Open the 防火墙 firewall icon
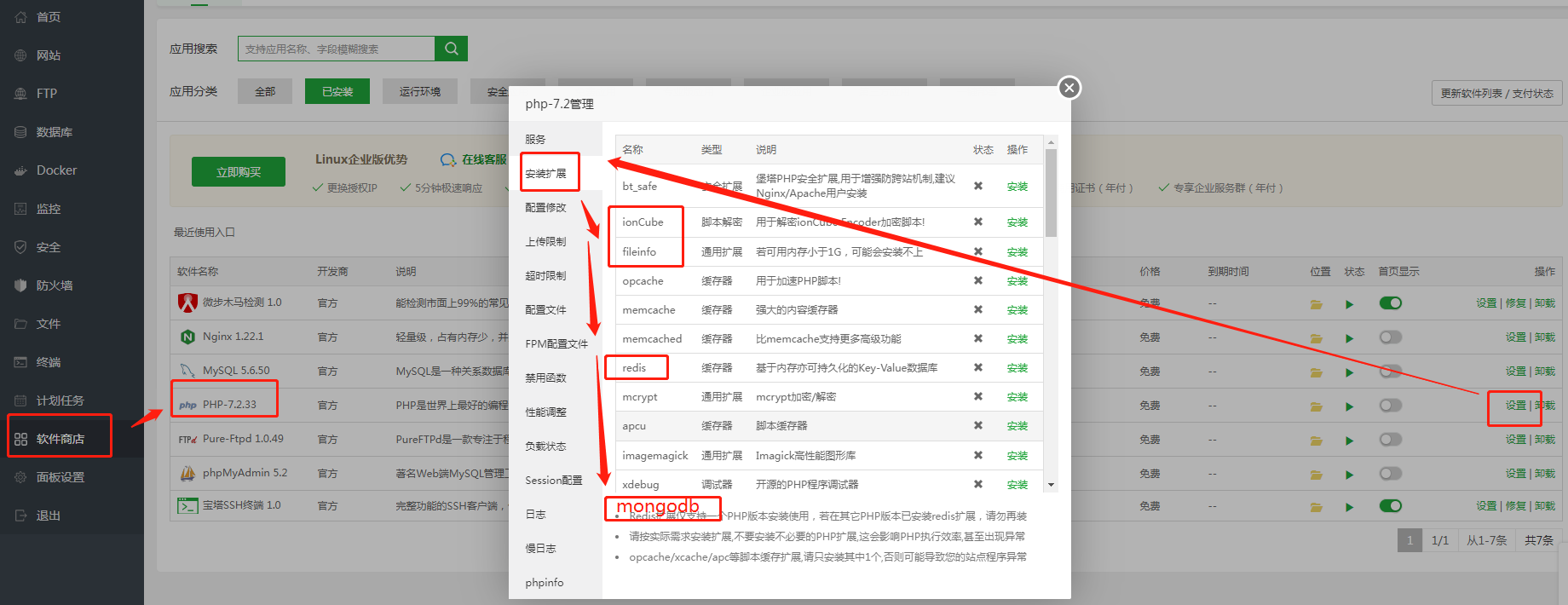This screenshot has height=605, width=1568. tap(20, 285)
